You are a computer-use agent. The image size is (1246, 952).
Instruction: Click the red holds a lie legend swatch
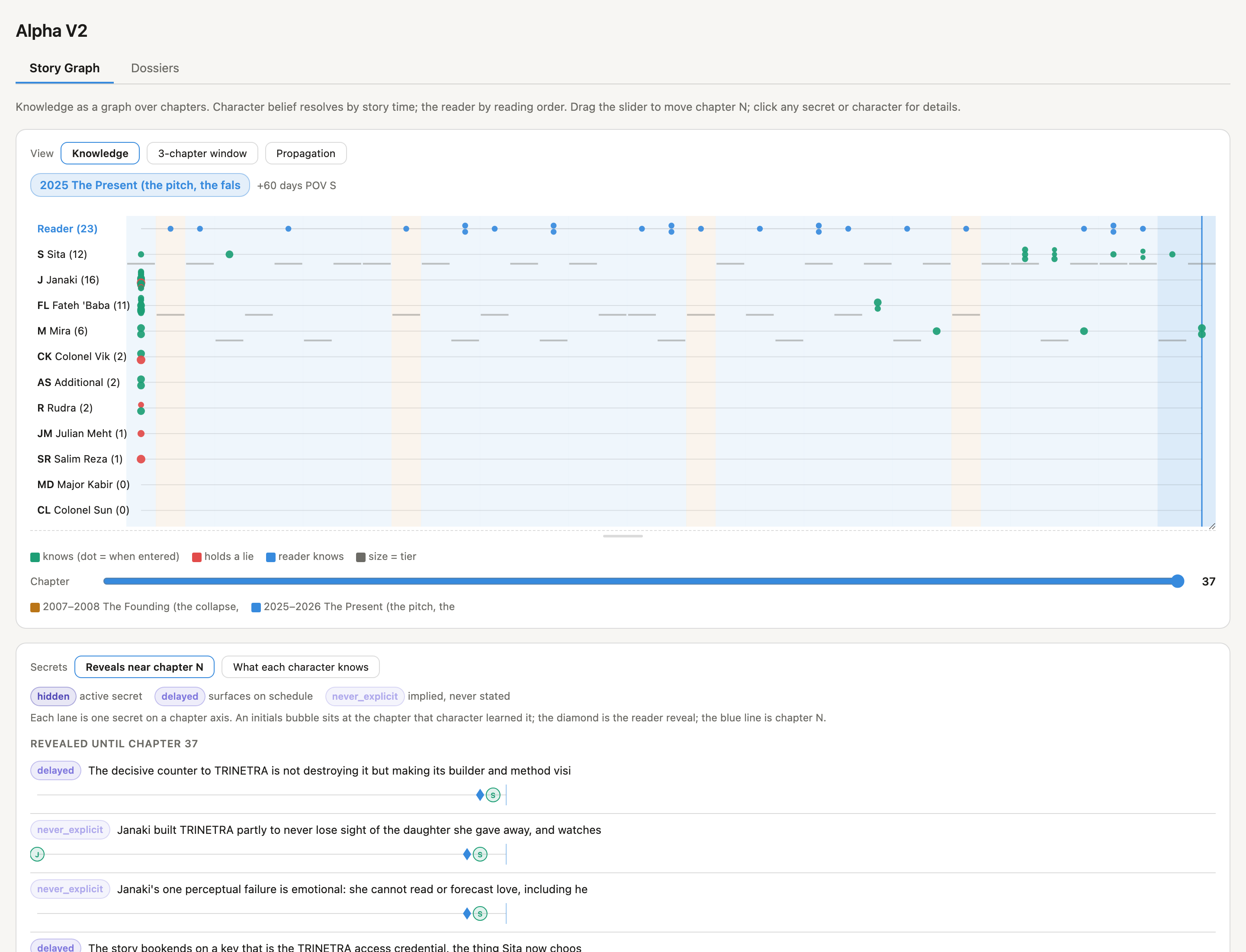tap(196, 557)
